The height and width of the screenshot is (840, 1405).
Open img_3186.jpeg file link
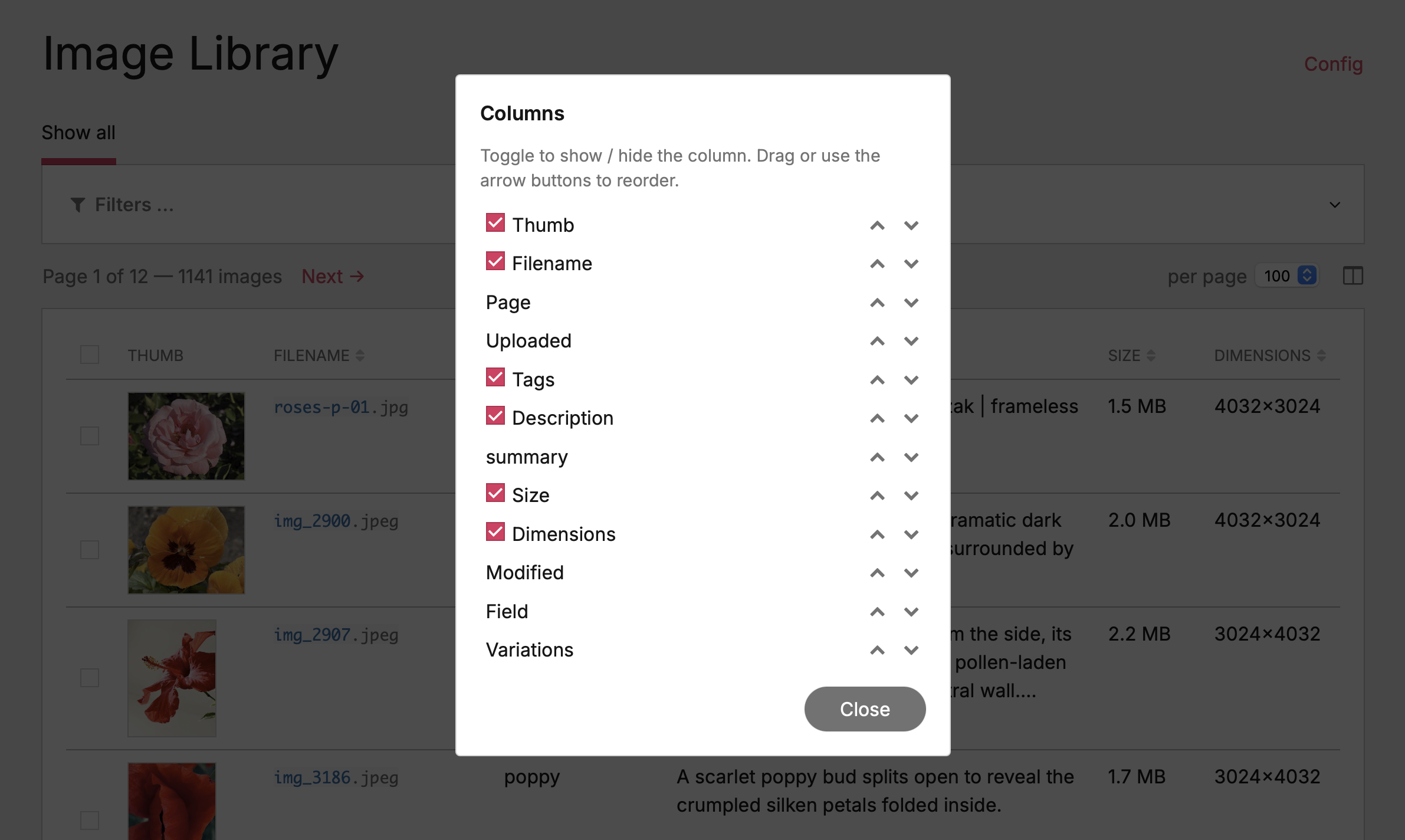[336, 777]
